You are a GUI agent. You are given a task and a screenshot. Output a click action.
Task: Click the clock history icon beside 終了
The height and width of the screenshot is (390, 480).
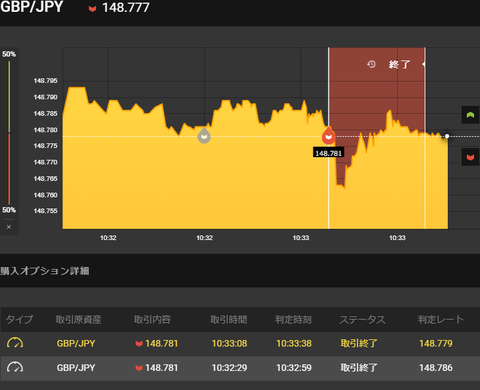pos(371,64)
